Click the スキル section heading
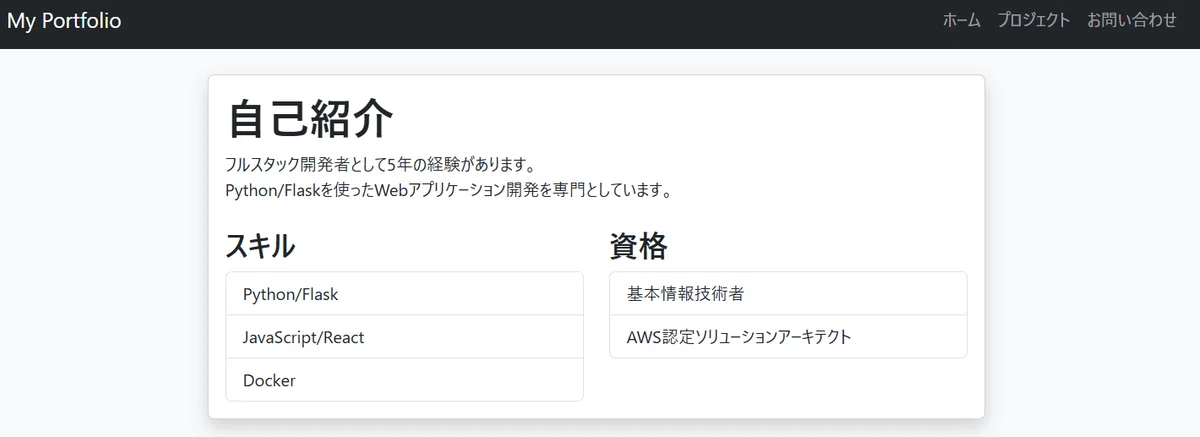 pos(260,245)
